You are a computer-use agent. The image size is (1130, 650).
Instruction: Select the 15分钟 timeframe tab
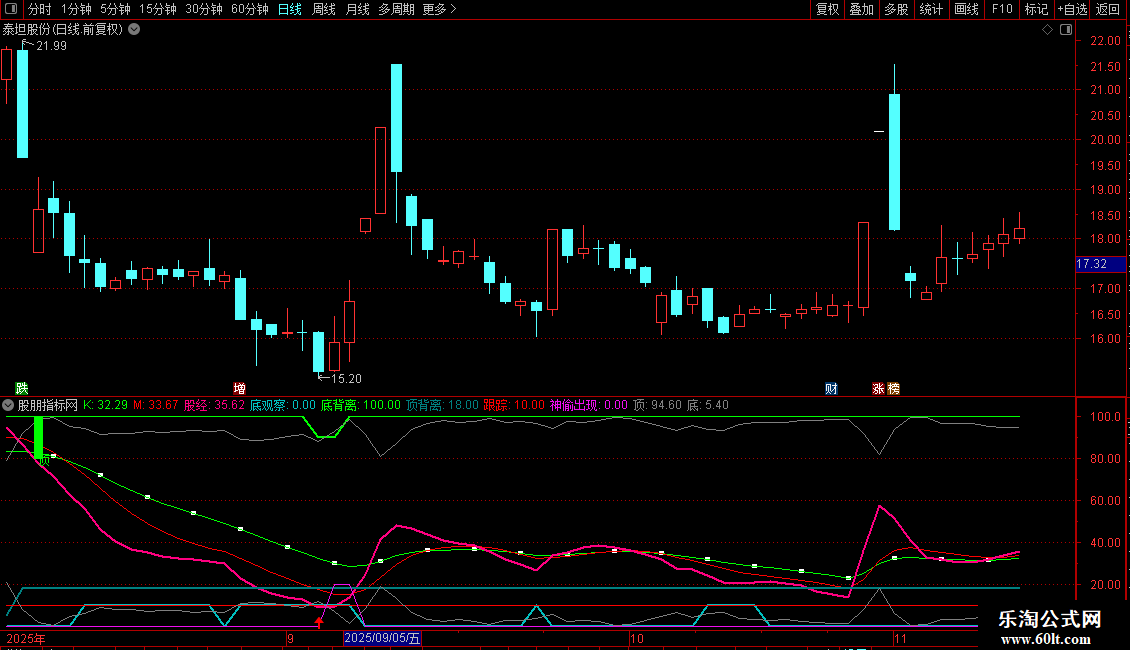(157, 9)
